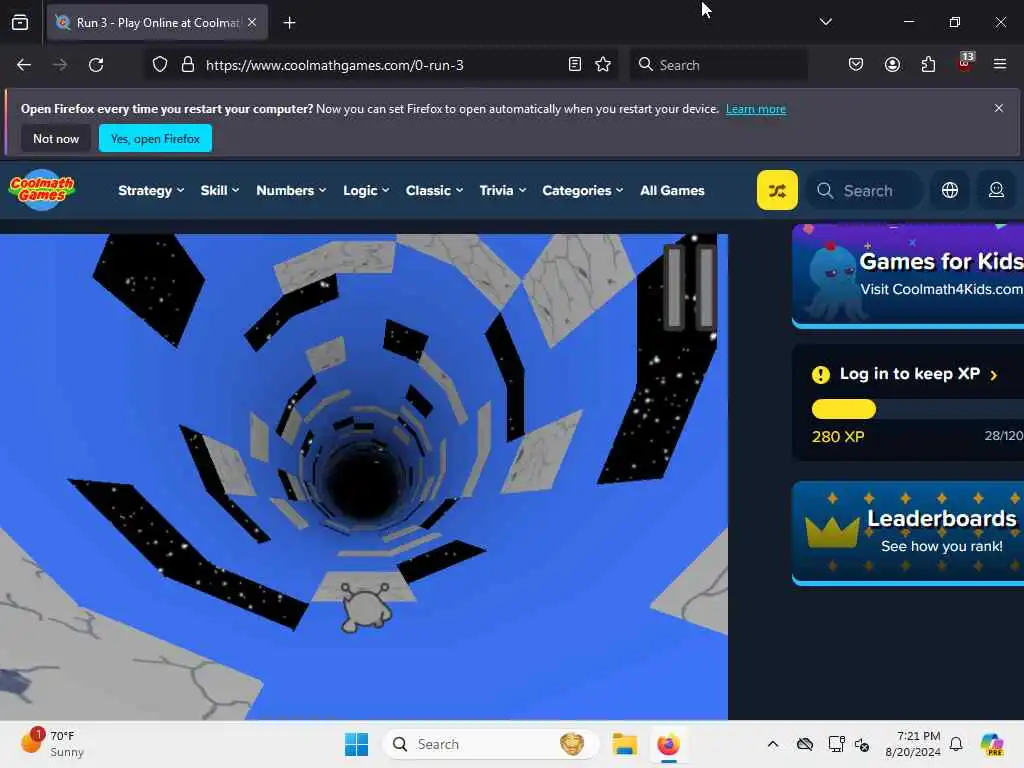
Task: Open recent browsing Firefox View icon
Action: pyautogui.click(x=20, y=23)
